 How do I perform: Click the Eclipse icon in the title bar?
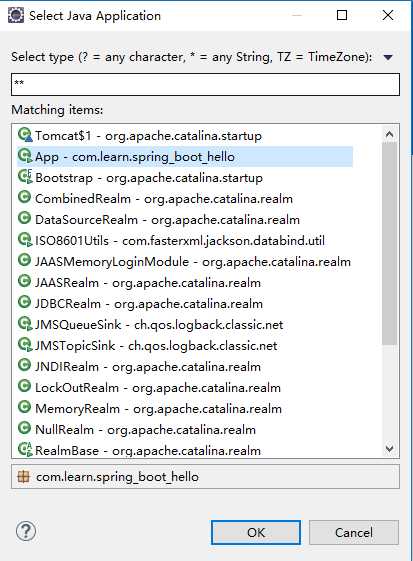point(16,15)
